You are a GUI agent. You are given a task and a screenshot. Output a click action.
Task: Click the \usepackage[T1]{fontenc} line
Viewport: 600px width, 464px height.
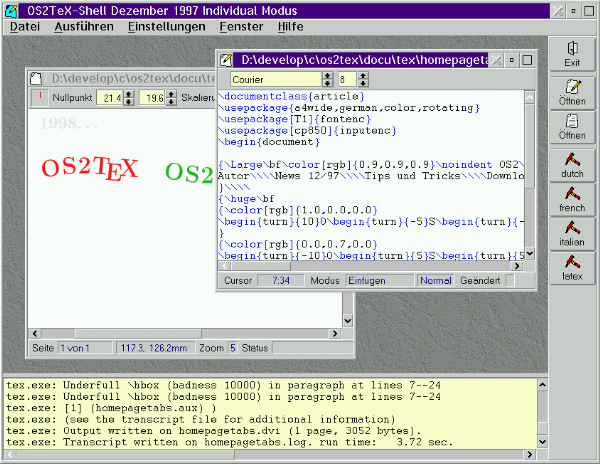295,119
